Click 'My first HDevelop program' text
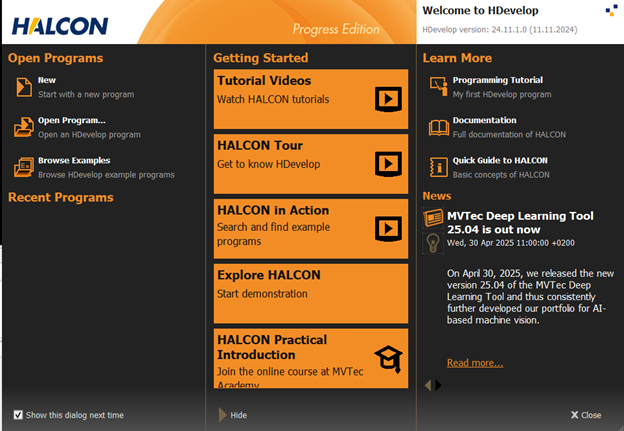Viewport: 624px width, 431px height. (502, 94)
